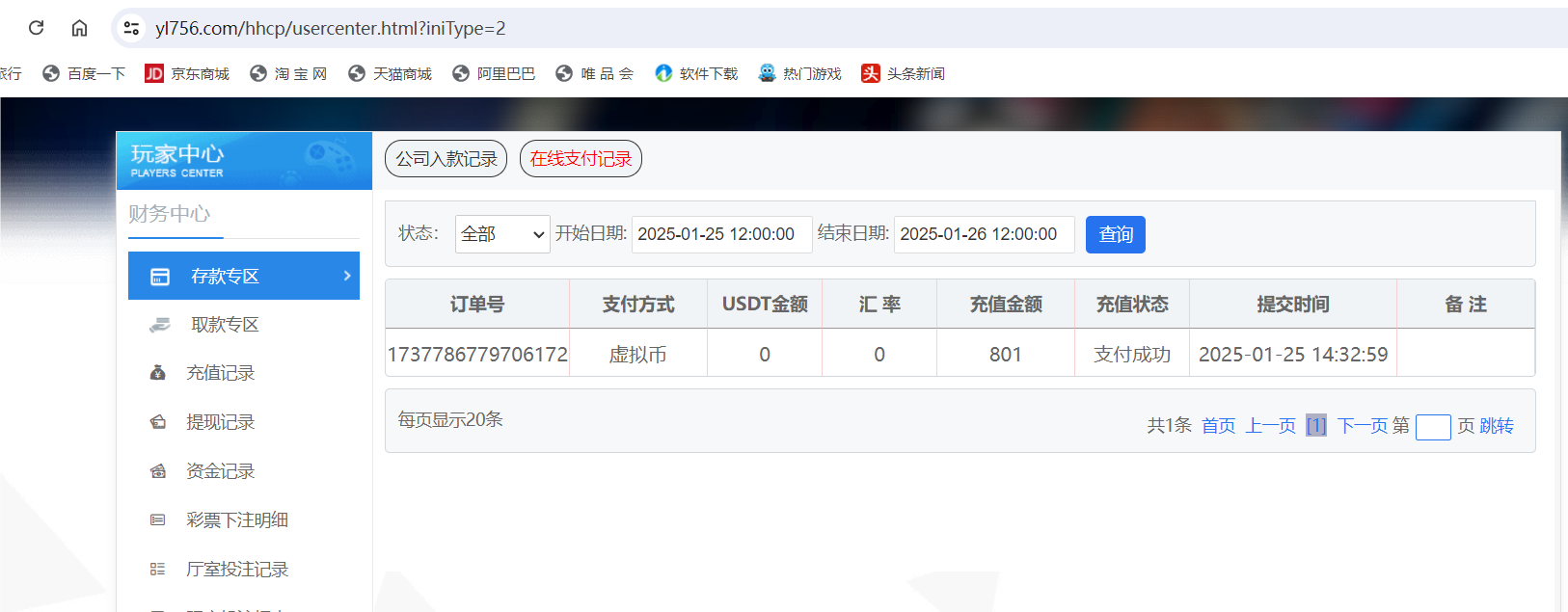Open the 软件下载 bookmark
The image size is (1568, 612).
point(696,73)
